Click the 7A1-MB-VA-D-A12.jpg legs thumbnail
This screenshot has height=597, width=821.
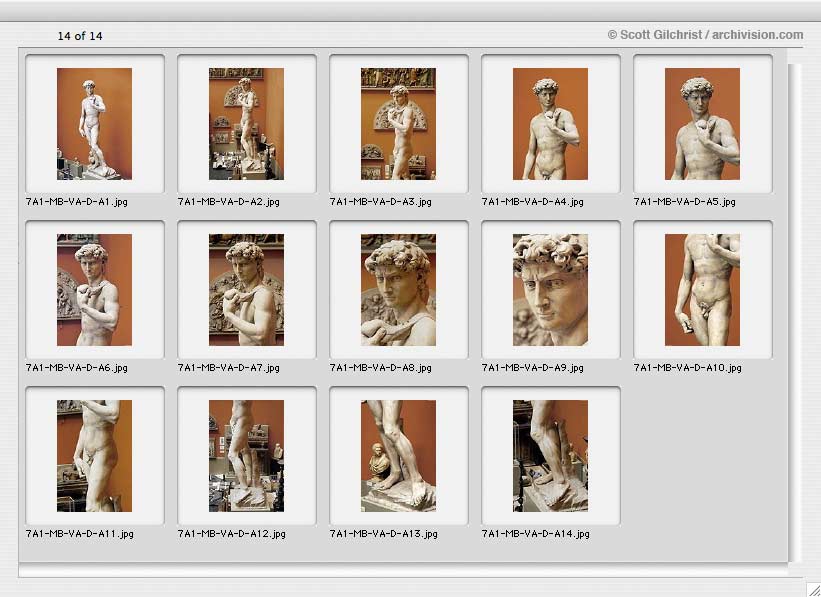tap(246, 456)
